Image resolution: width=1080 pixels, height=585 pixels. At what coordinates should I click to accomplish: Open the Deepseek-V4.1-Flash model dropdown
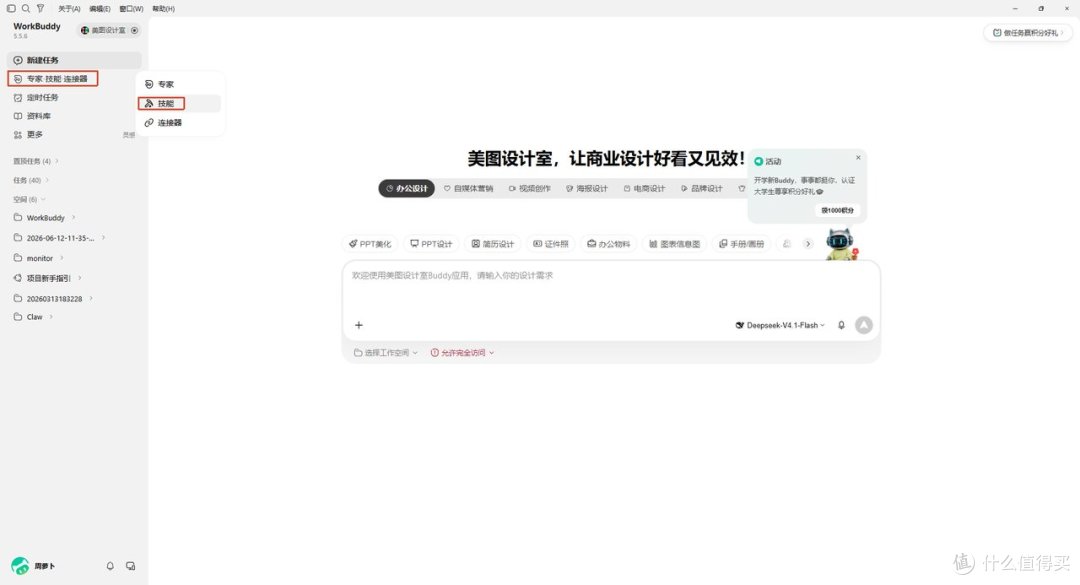coord(780,325)
